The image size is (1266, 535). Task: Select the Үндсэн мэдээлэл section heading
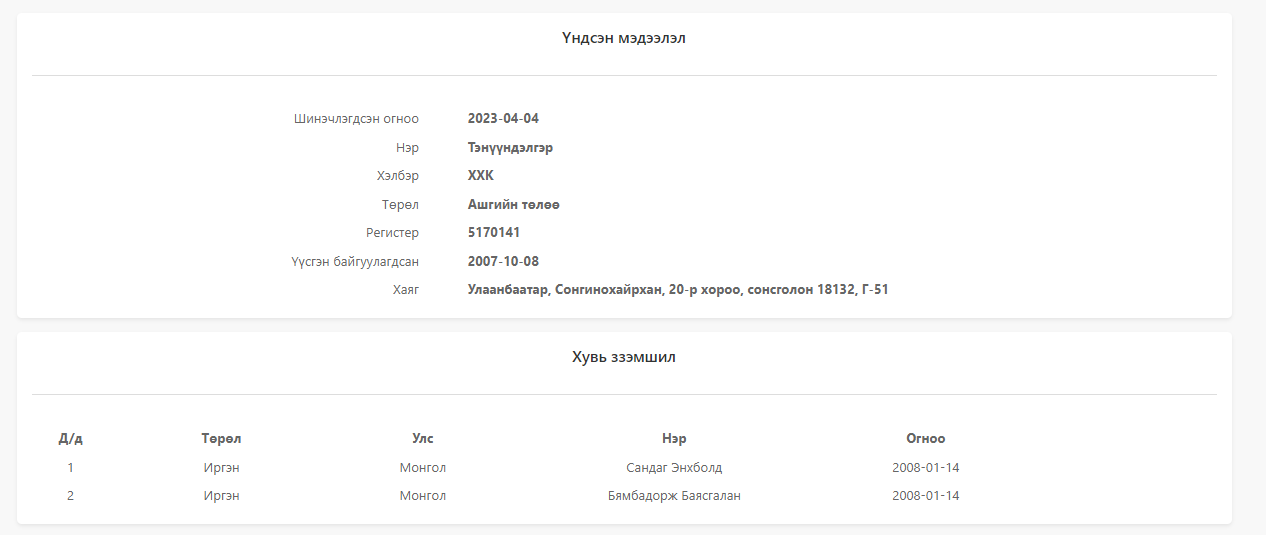coord(624,38)
